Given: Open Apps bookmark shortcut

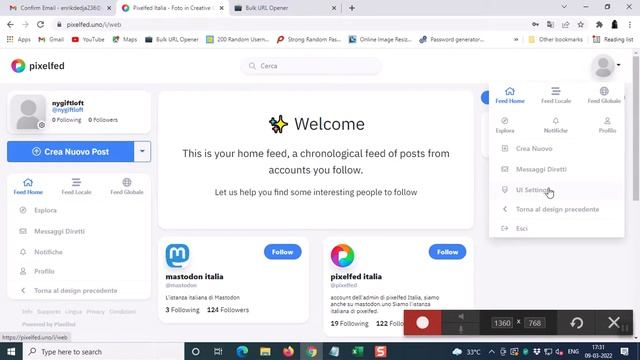Looking at the screenshot, I should coord(19,40).
